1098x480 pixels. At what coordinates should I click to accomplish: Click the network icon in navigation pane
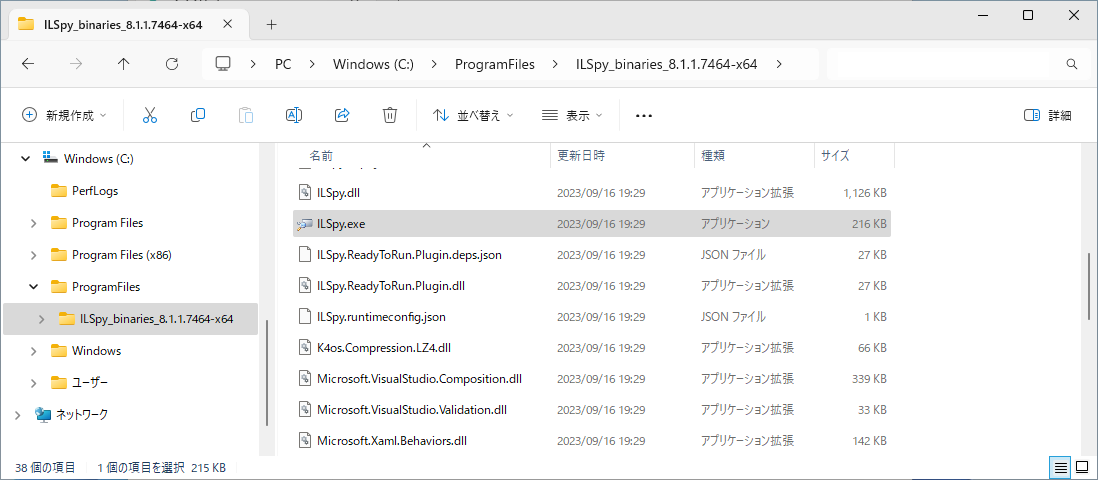(x=43, y=415)
